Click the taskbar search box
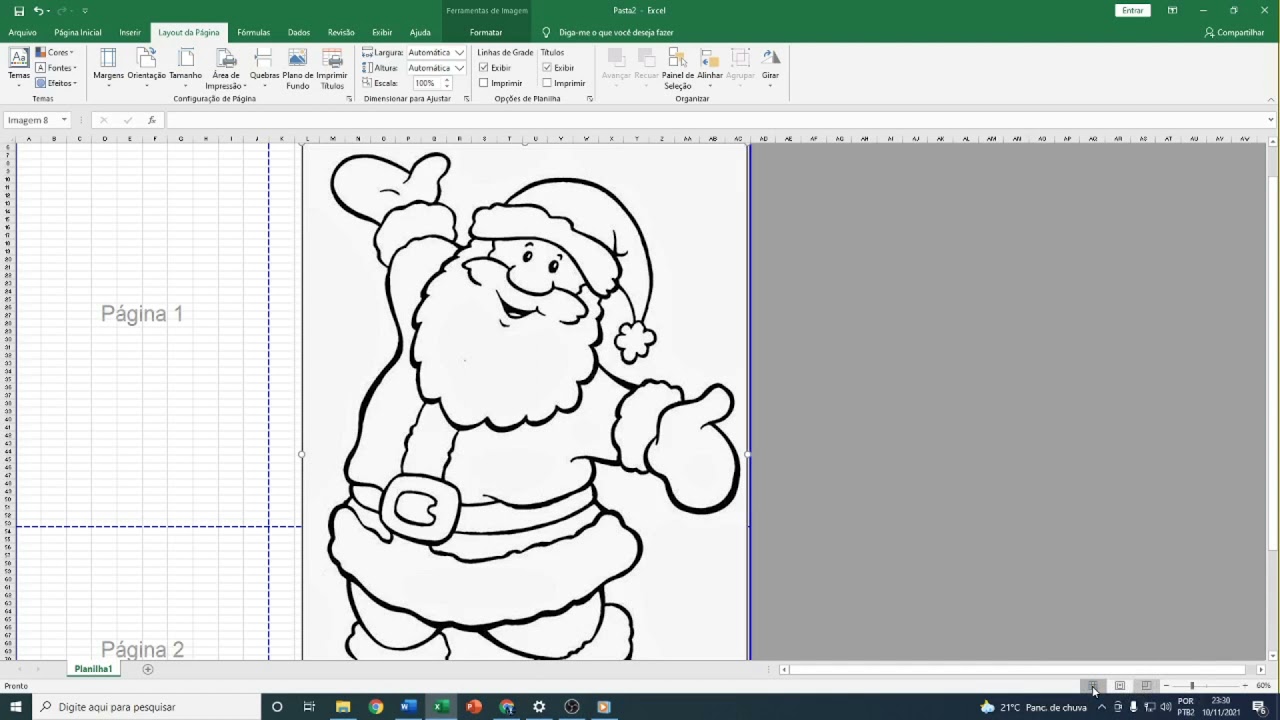The width and height of the screenshot is (1280, 720). (x=145, y=707)
